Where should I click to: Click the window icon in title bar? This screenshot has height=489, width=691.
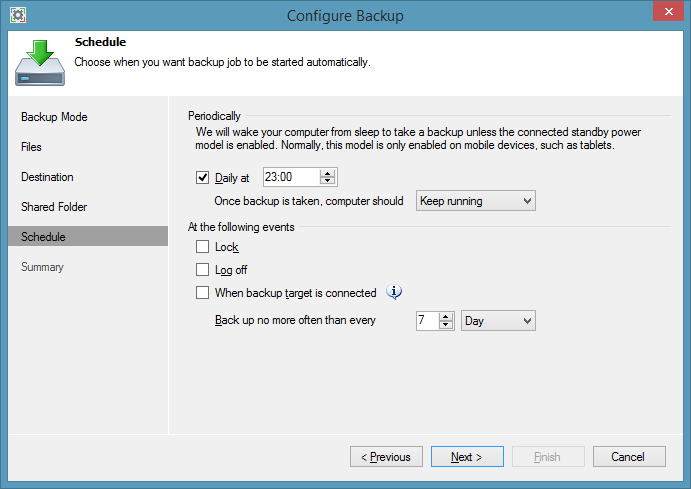tap(17, 15)
